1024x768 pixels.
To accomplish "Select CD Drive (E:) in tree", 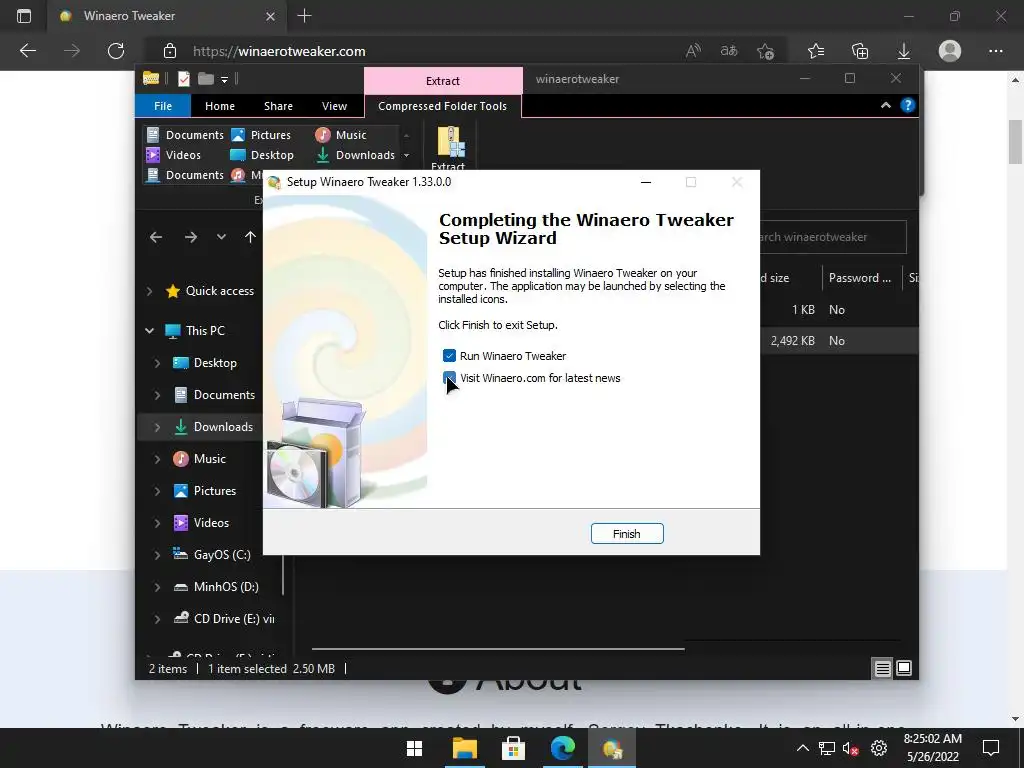I will tap(233, 619).
